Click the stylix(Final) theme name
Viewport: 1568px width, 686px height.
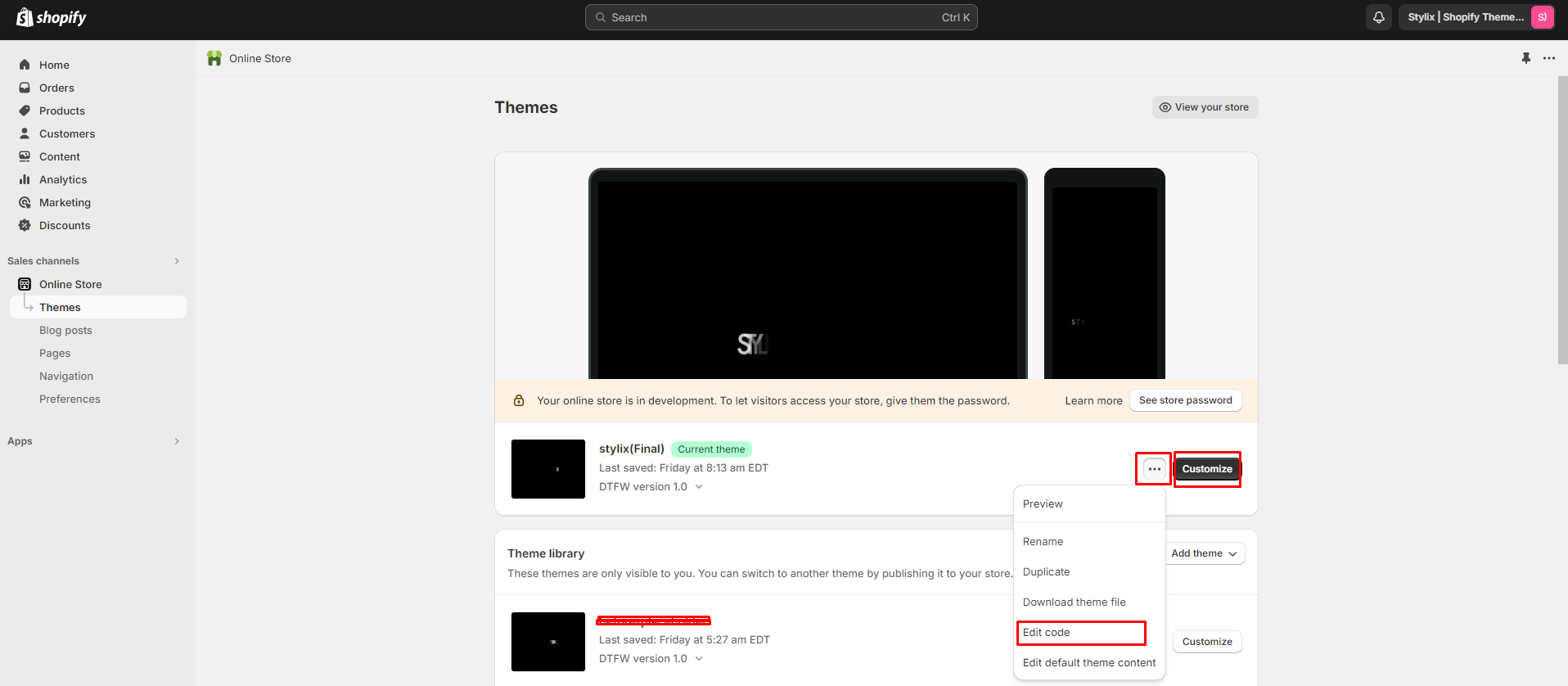click(x=632, y=449)
